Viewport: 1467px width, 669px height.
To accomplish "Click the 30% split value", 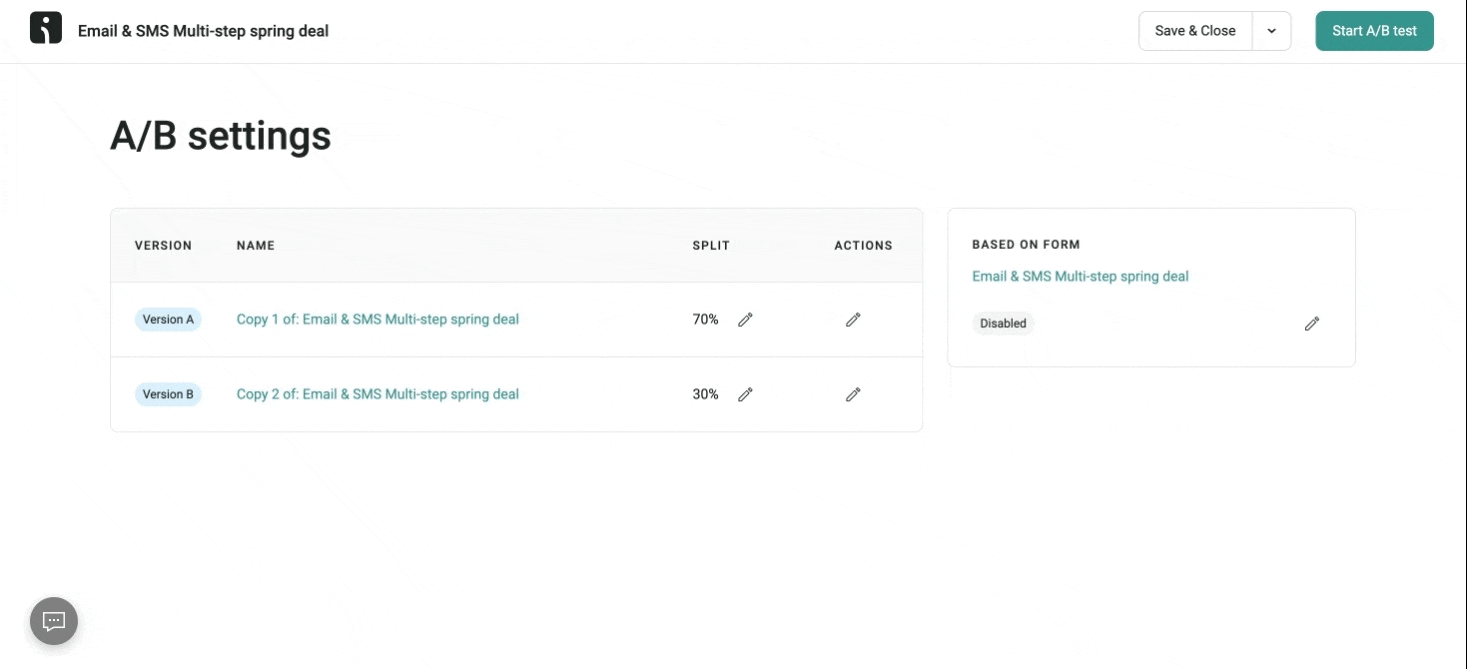I will 705,395.
